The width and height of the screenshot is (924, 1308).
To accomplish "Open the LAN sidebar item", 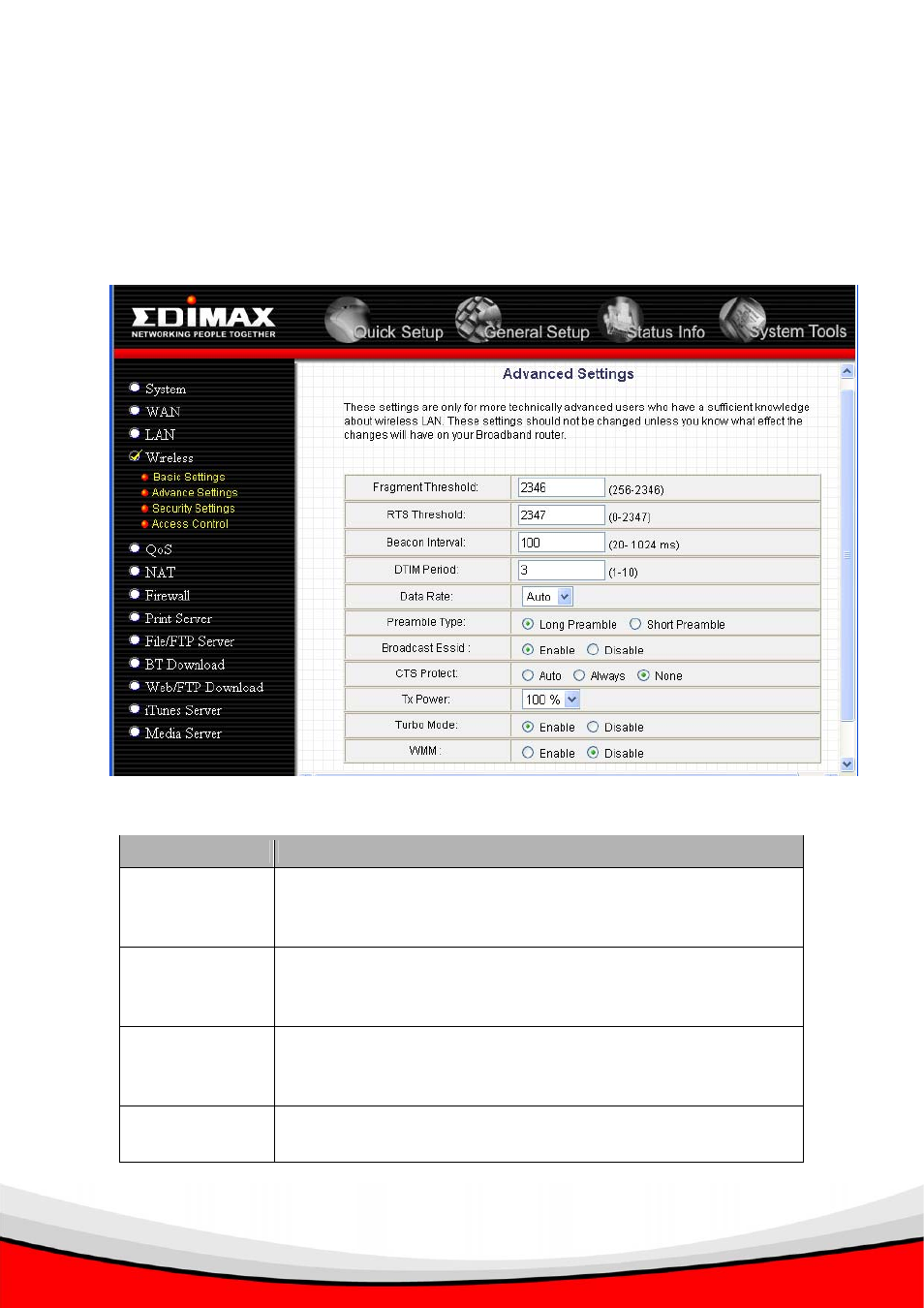I will tap(160, 435).
